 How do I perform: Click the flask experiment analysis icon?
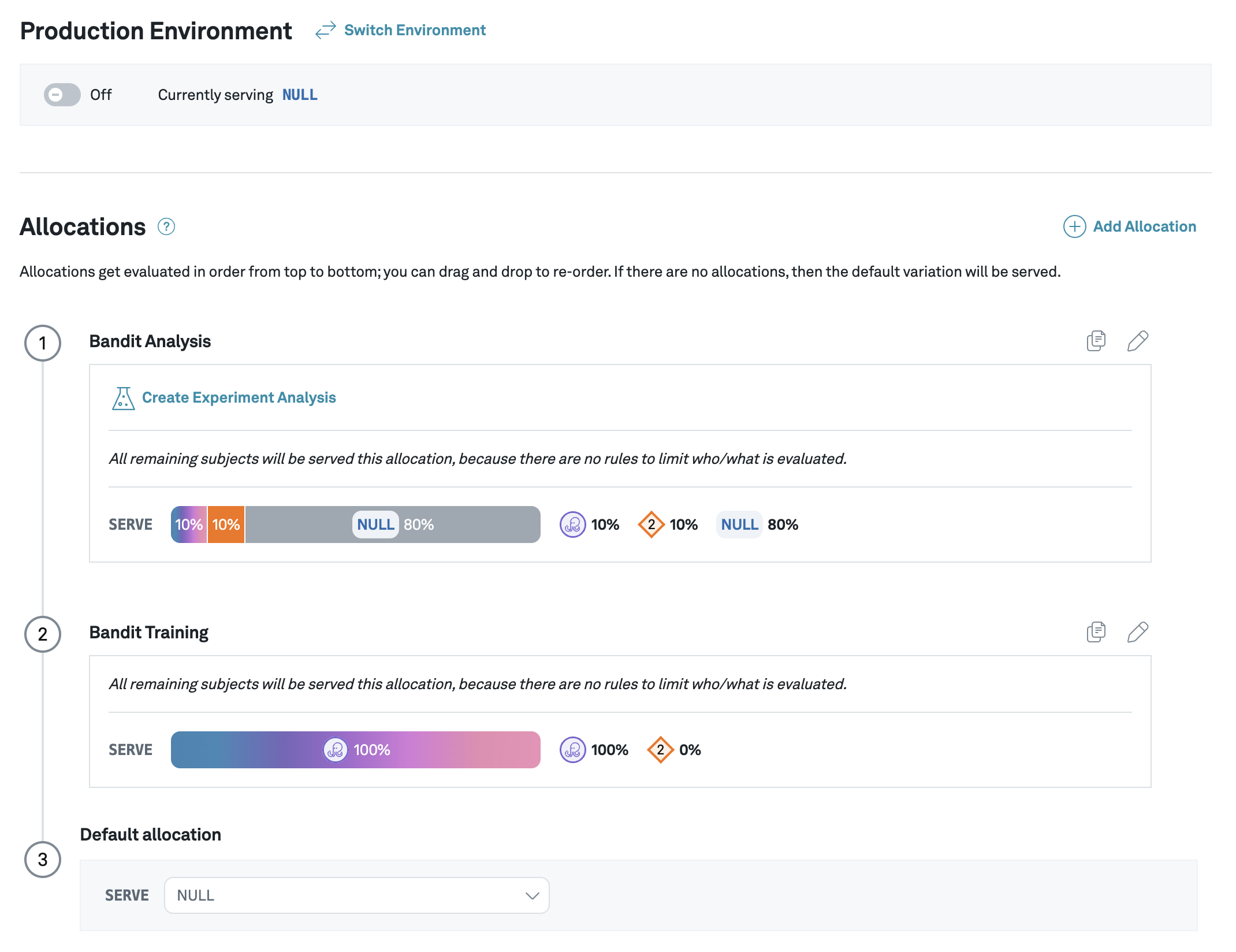(123, 398)
